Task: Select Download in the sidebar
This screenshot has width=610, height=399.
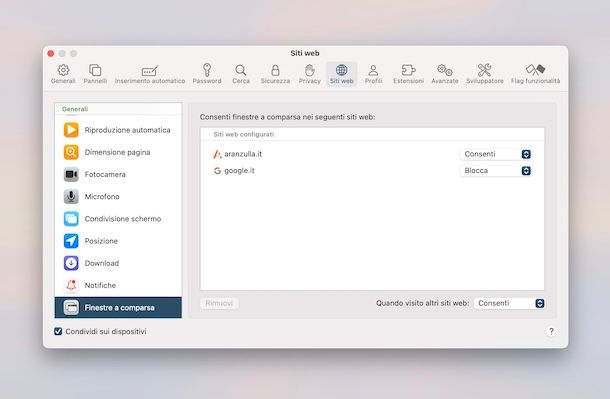Action: tap(118, 263)
